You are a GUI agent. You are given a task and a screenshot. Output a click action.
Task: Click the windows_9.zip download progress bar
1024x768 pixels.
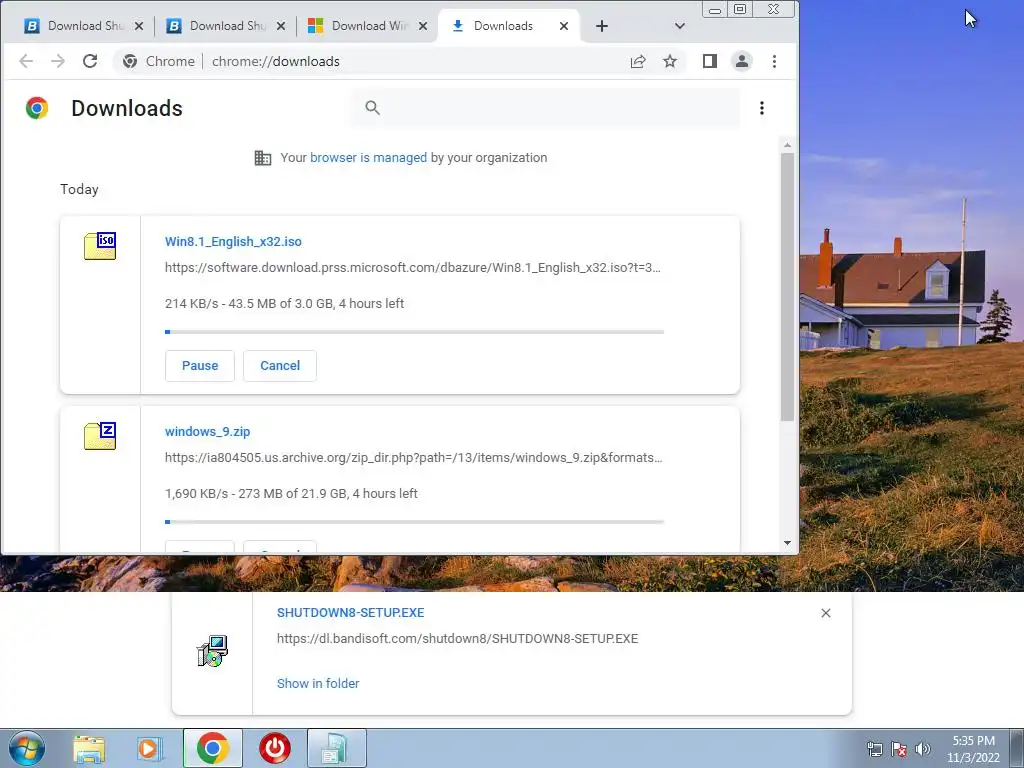coord(415,522)
